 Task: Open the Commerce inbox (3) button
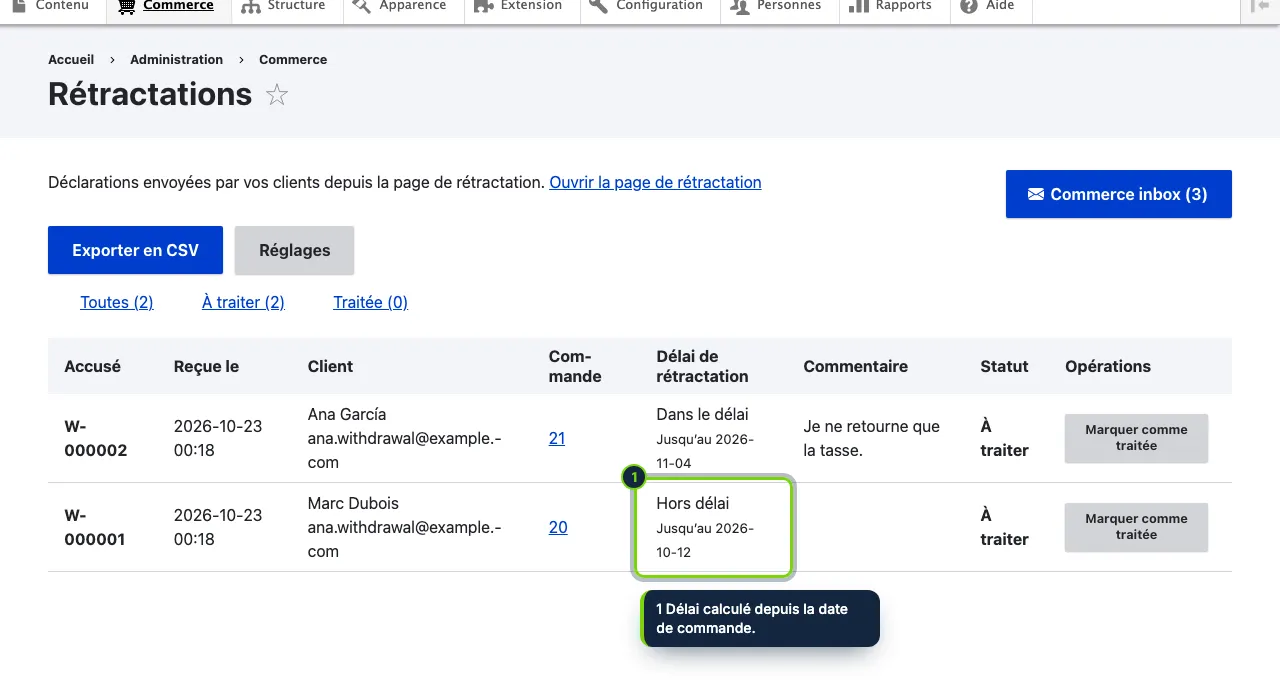(x=1119, y=194)
